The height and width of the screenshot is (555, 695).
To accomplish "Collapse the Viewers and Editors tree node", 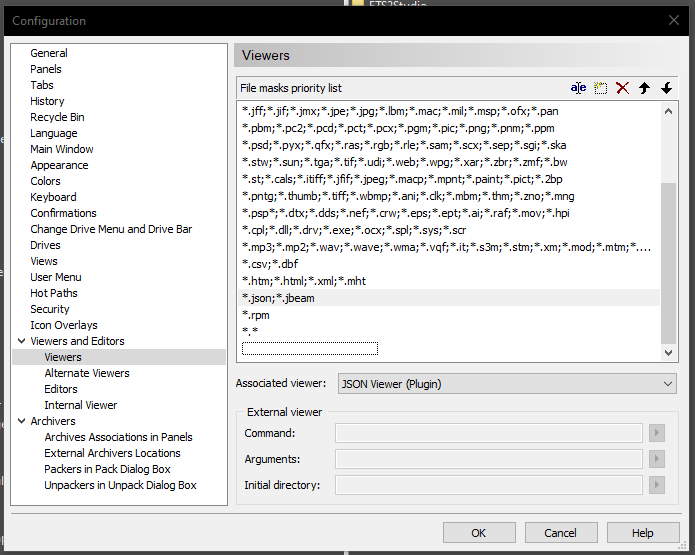I will 21,341.
